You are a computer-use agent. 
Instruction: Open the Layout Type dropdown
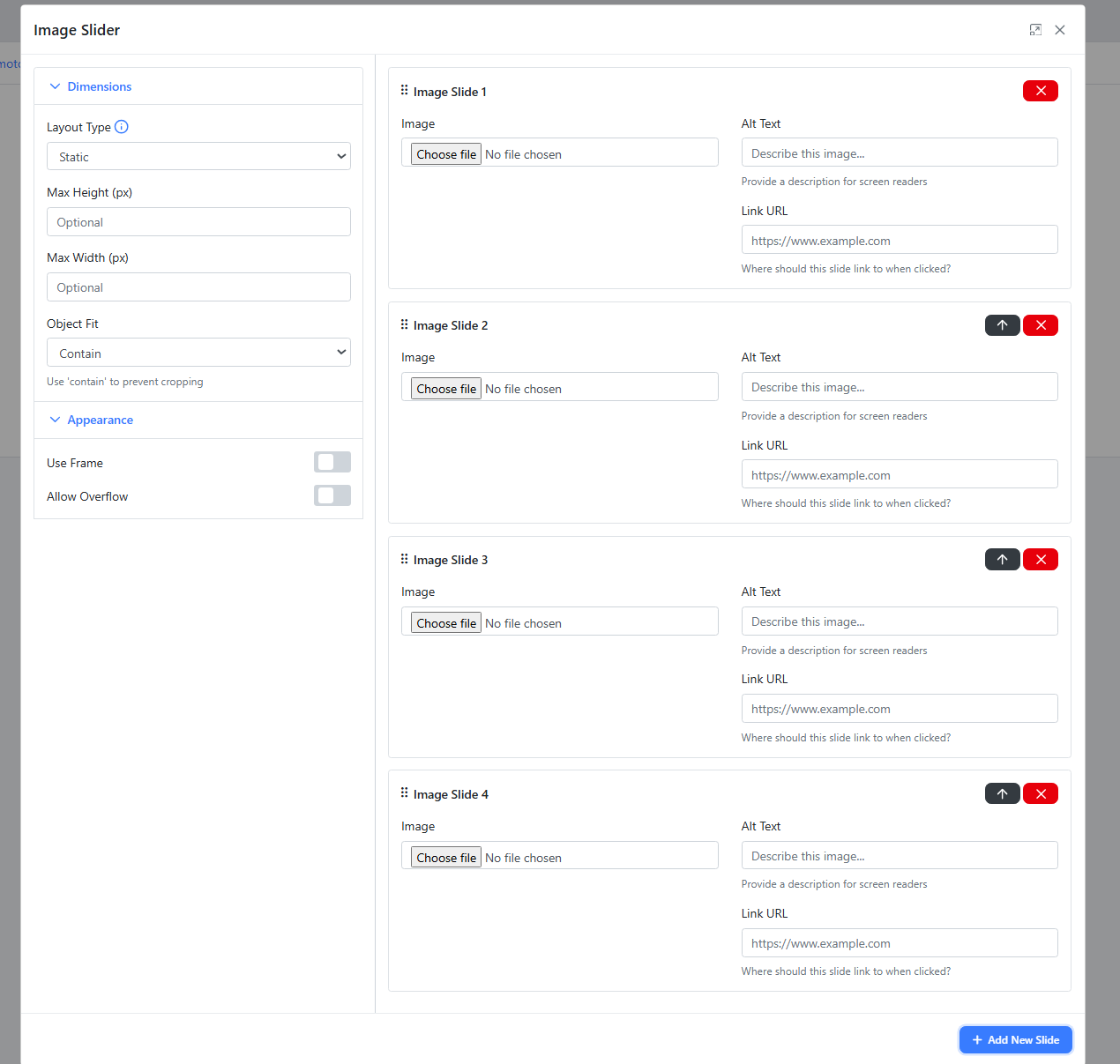click(198, 157)
